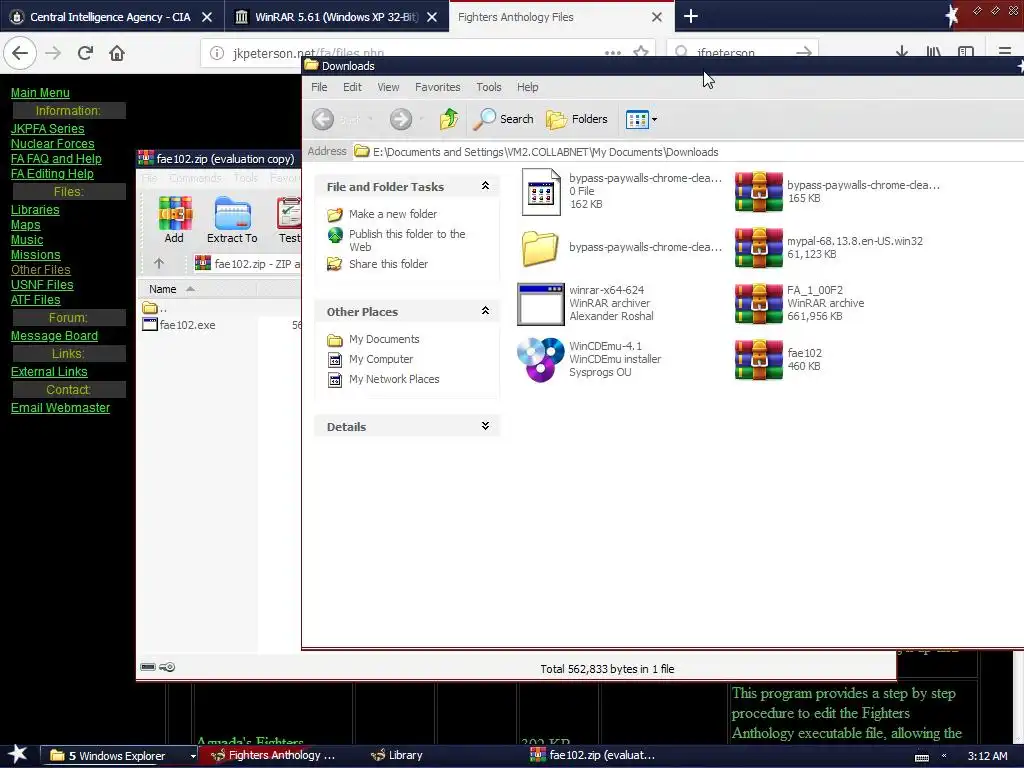1024x768 pixels.
Task: Switch to WinRAR 5.61 browser tab
Action: [x=336, y=17]
